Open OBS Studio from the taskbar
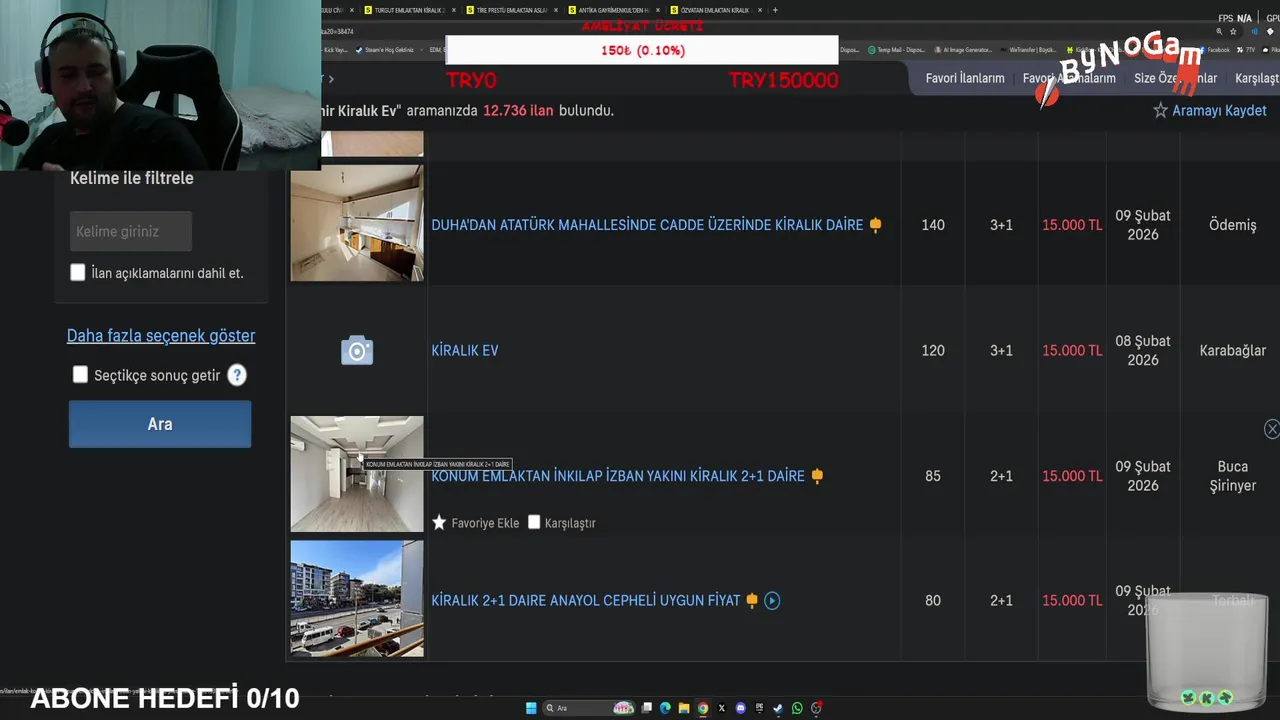 point(816,708)
